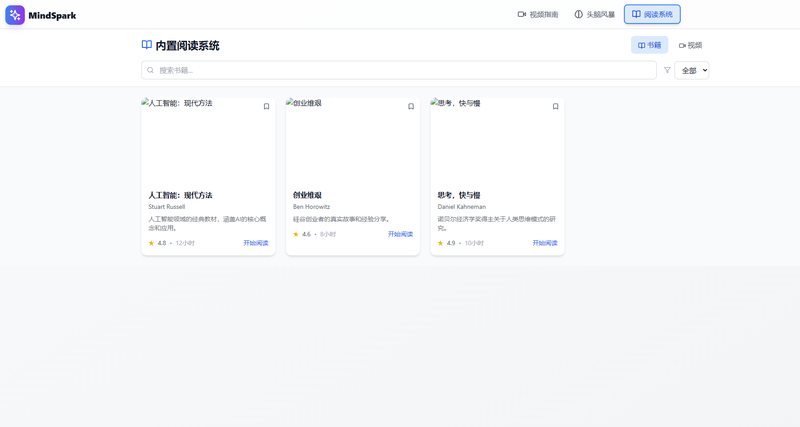The width and height of the screenshot is (800, 427).
Task: Switch to the 视频 view tab
Action: [x=690, y=45]
